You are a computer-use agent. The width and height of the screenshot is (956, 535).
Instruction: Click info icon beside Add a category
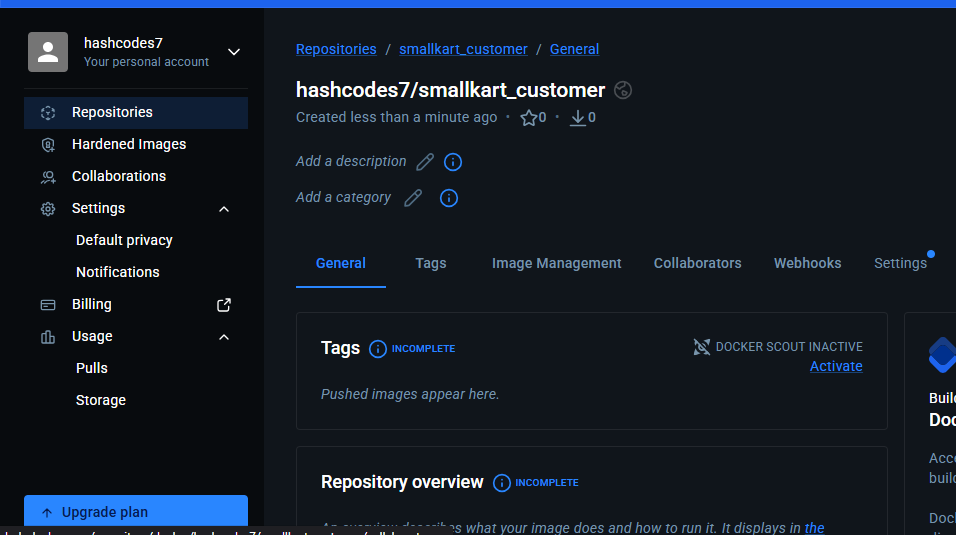coord(449,198)
